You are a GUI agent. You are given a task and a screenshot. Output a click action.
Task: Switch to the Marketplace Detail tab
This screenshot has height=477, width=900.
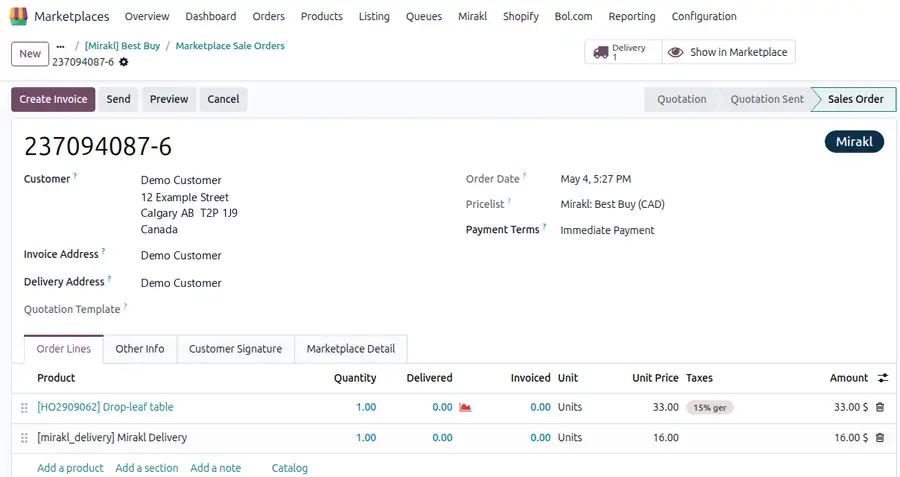click(351, 349)
